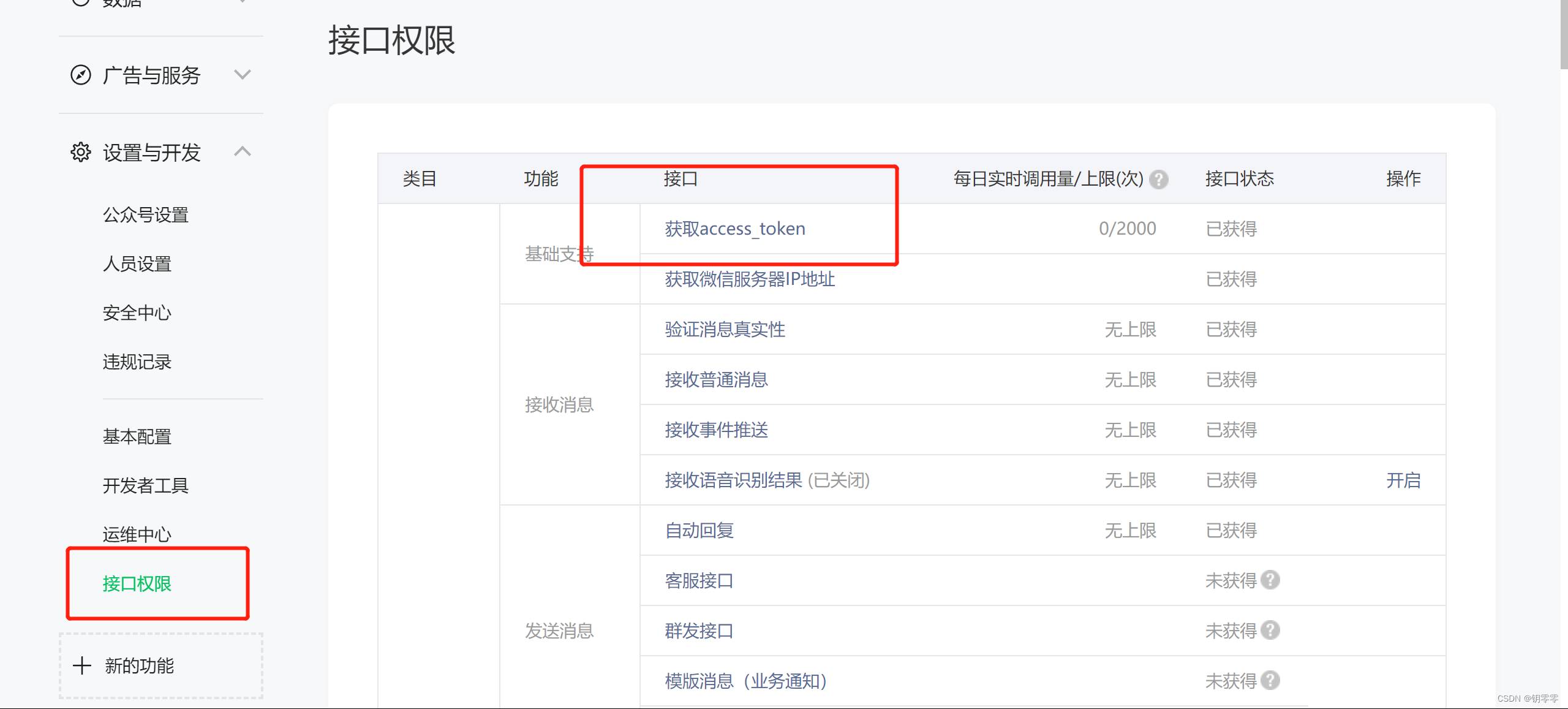Open the 自动回复 link
The image size is (1568, 709).
pos(699,531)
